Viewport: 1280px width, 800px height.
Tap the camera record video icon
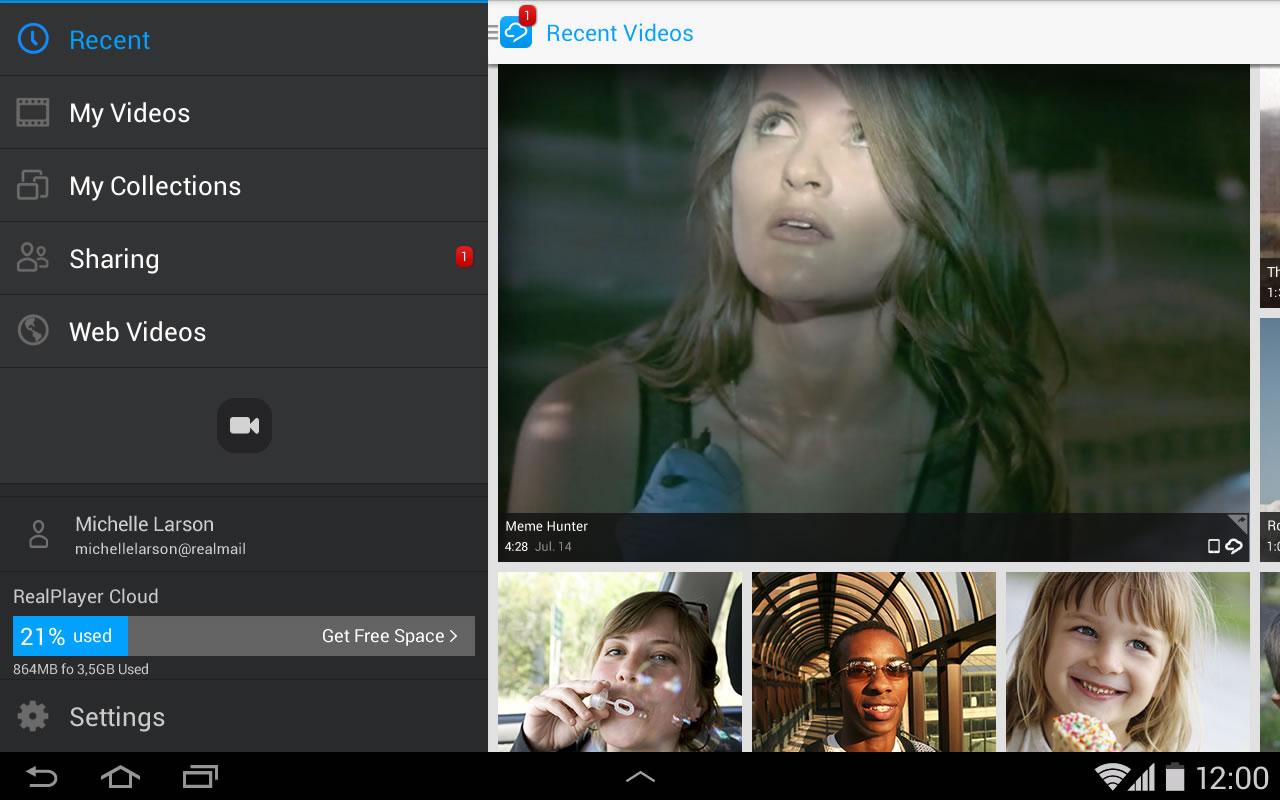pyautogui.click(x=244, y=426)
